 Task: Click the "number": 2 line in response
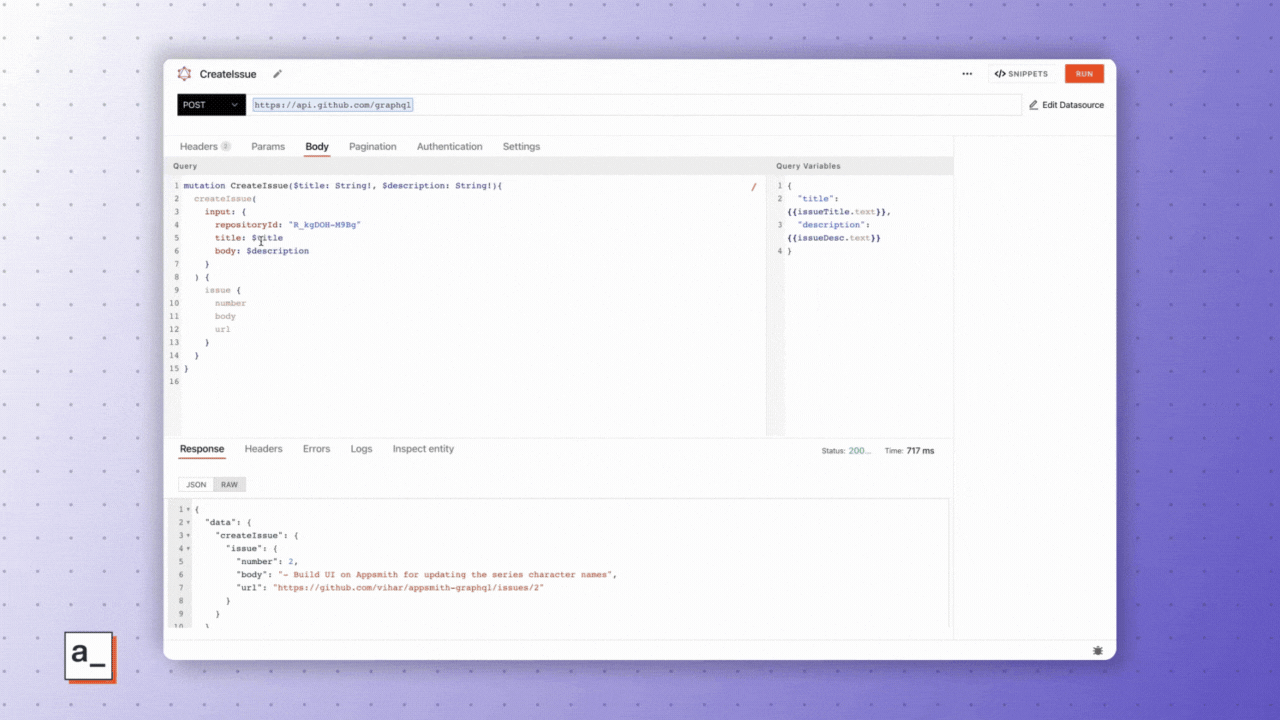[267, 562]
